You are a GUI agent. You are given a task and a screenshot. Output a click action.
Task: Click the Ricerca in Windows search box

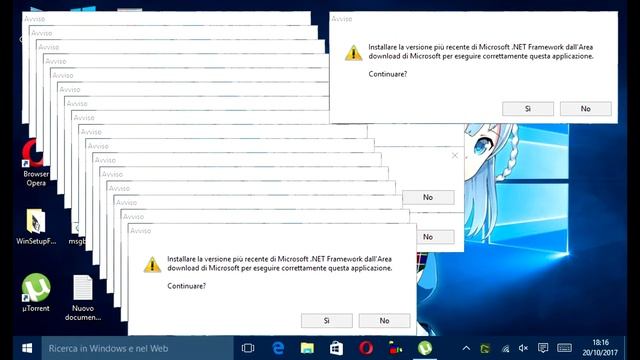[137, 348]
